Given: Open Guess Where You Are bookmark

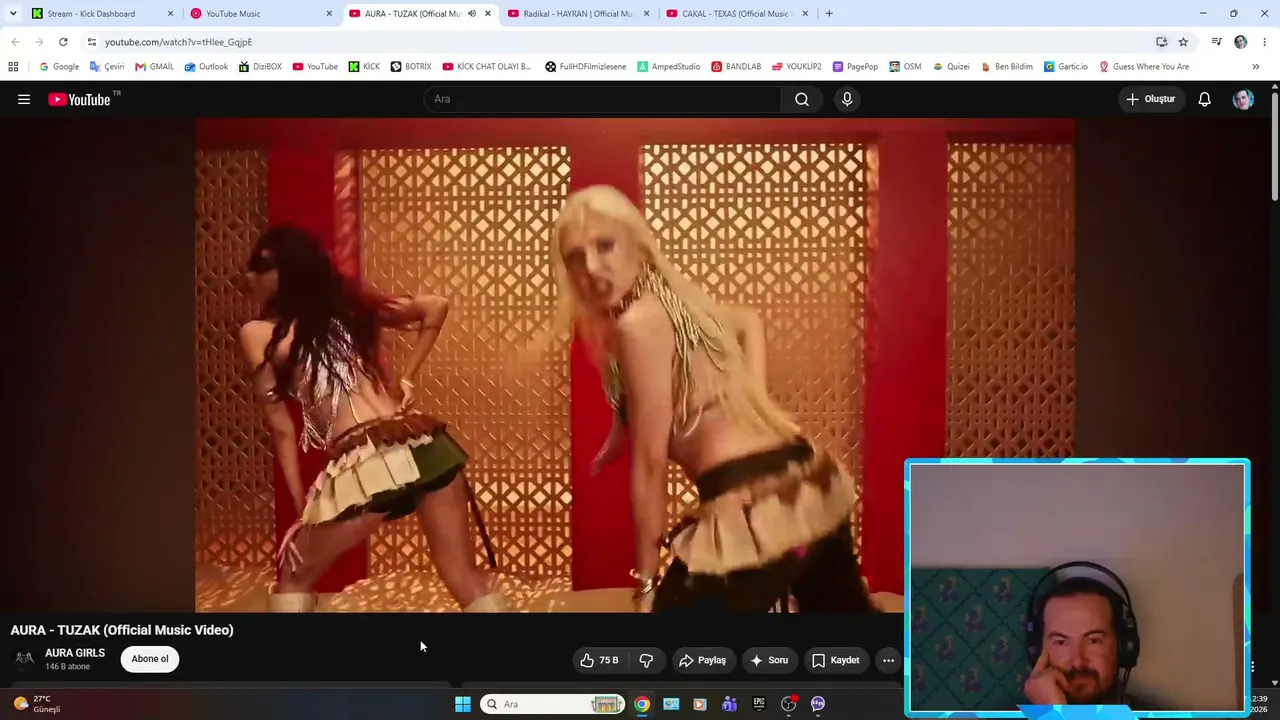Looking at the screenshot, I should tap(1144, 67).
